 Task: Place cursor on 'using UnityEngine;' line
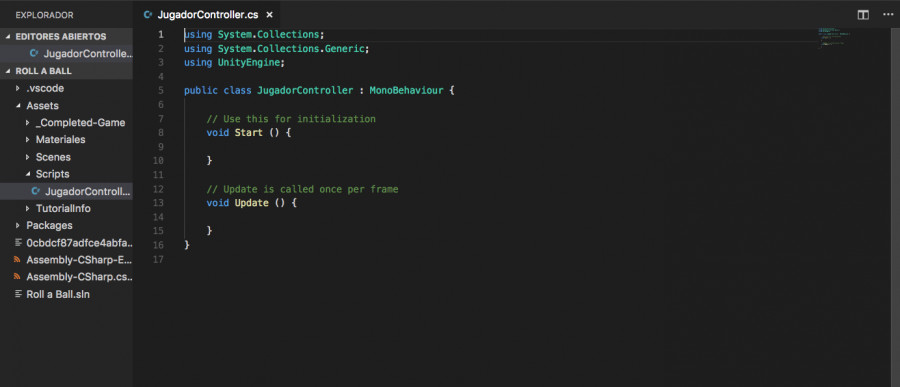(x=234, y=62)
